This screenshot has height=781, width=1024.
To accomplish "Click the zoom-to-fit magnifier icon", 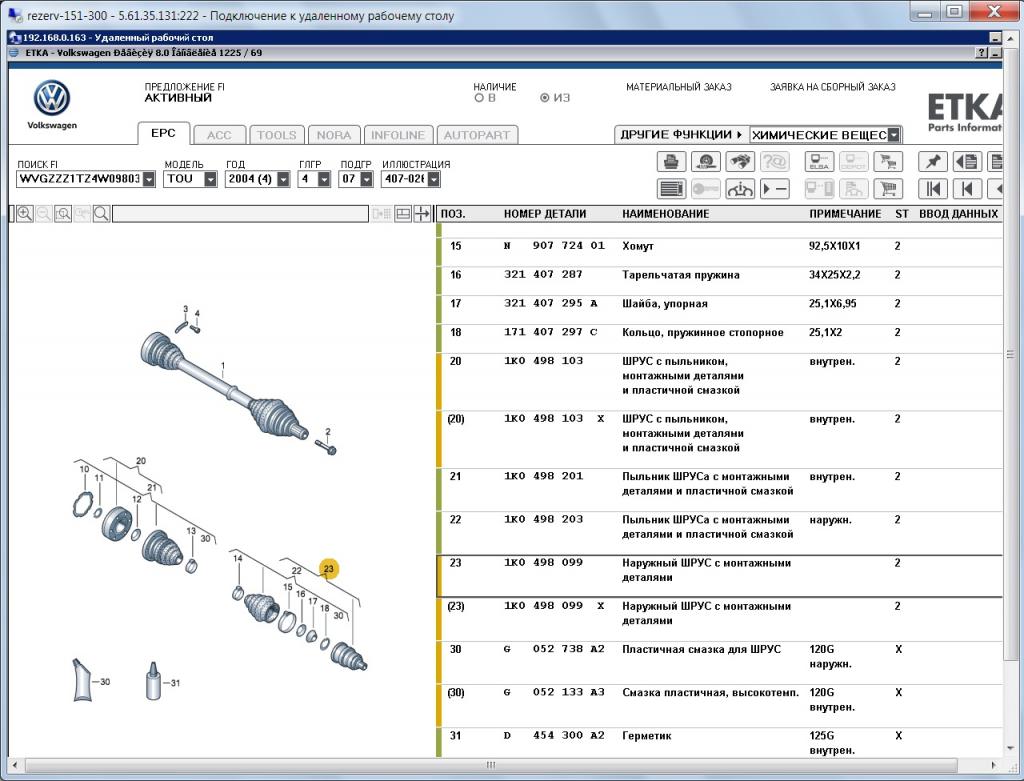I will (63, 214).
